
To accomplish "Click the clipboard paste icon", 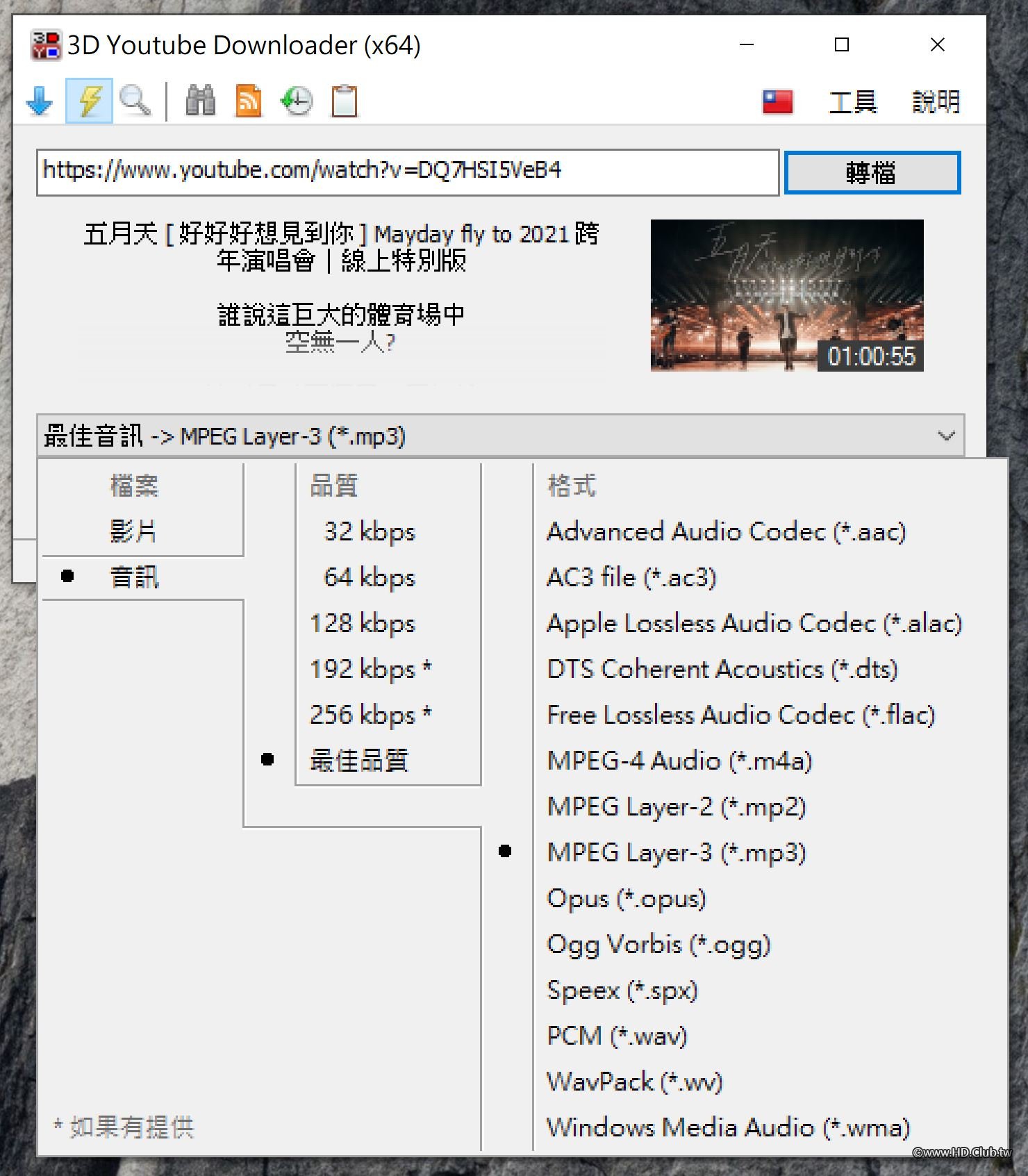I will [345, 101].
